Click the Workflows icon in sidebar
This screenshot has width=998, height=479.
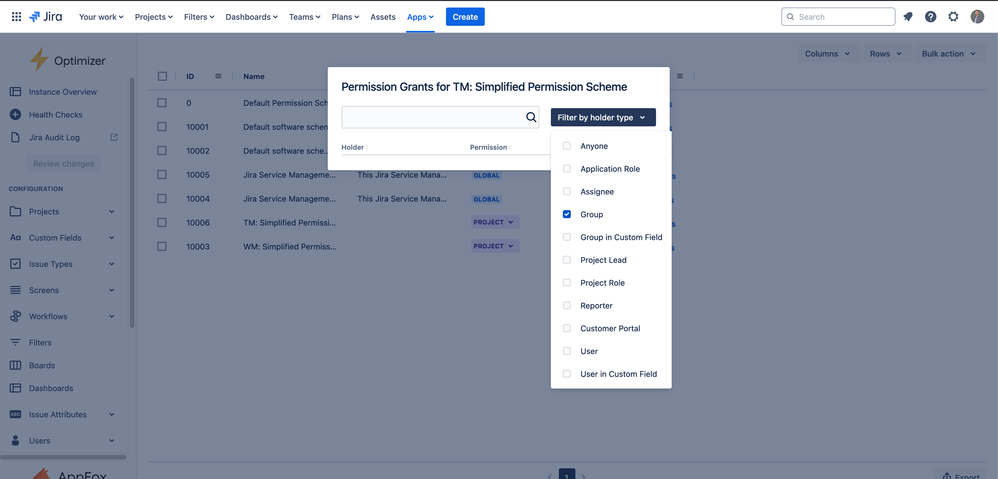point(15,316)
